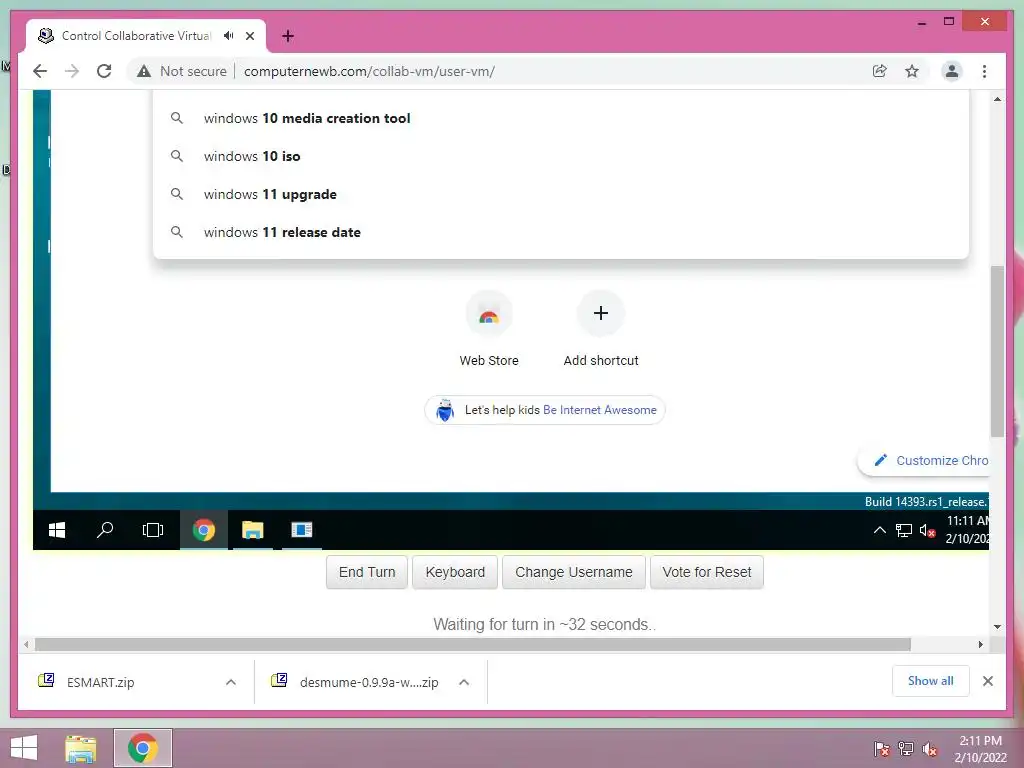Image resolution: width=1024 pixels, height=768 pixels.
Task: Click the VM muted volume tray icon
Action: click(x=927, y=531)
